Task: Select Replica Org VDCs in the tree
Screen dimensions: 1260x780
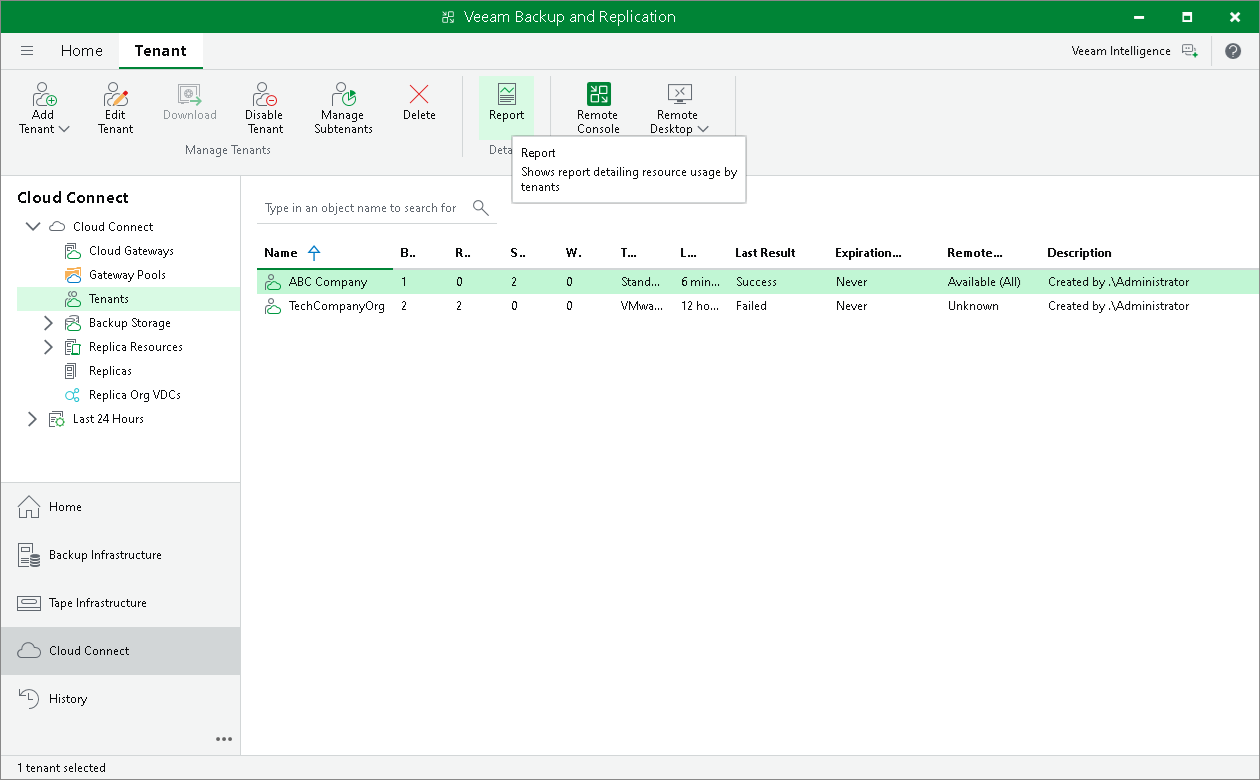Action: pyautogui.click(x=134, y=395)
